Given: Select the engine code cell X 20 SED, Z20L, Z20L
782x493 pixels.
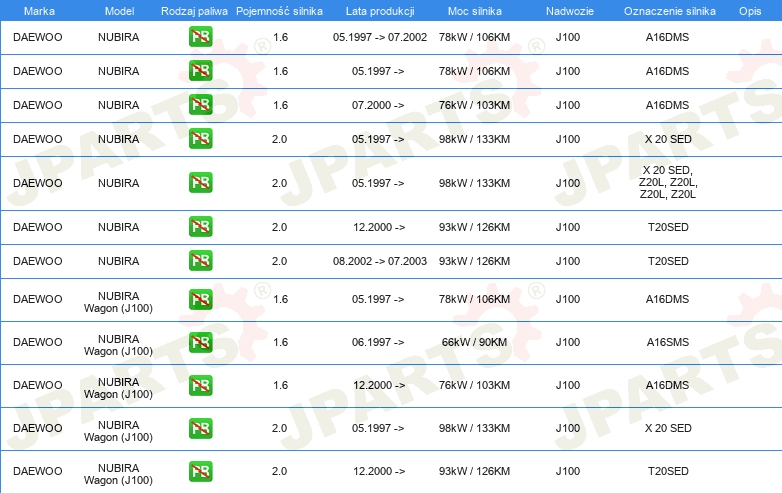Looking at the screenshot, I should pyautogui.click(x=668, y=182).
